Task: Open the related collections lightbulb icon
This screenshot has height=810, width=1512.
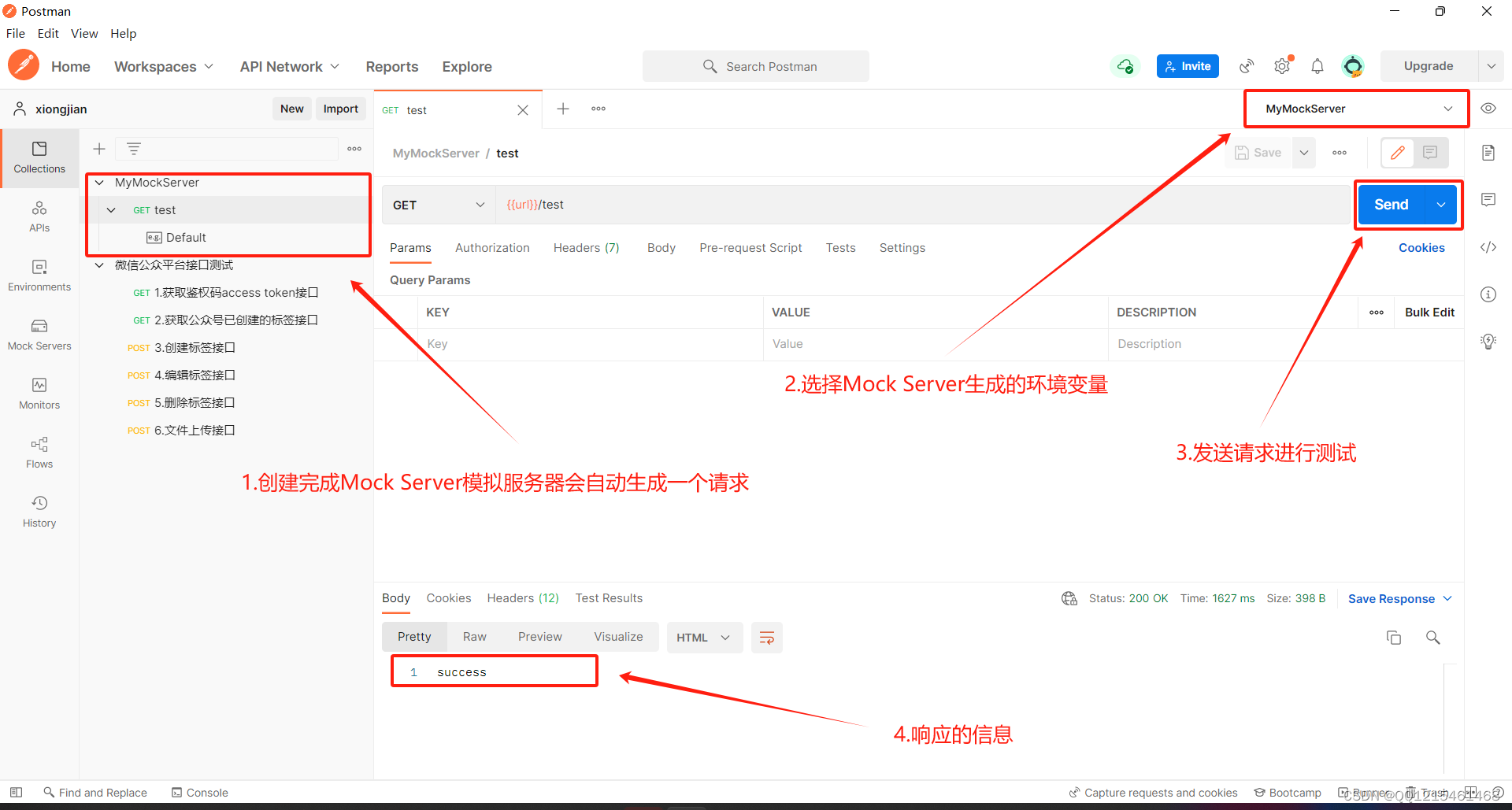Action: point(1488,342)
